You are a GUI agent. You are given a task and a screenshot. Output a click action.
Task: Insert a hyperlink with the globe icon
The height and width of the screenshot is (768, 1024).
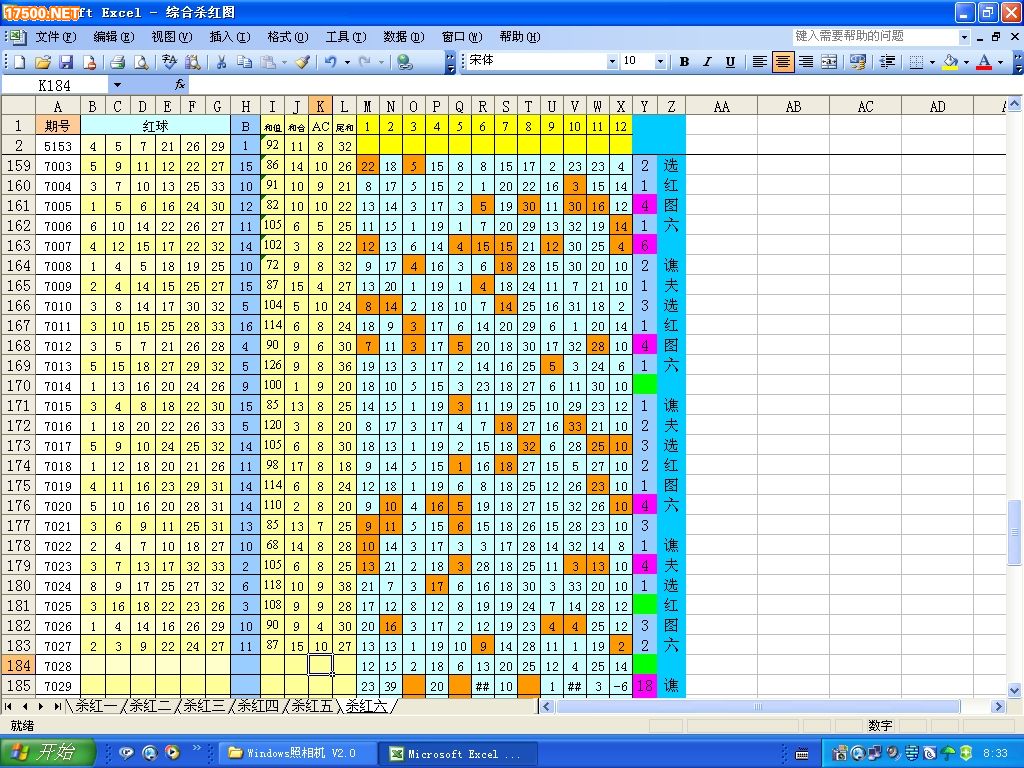pos(405,62)
